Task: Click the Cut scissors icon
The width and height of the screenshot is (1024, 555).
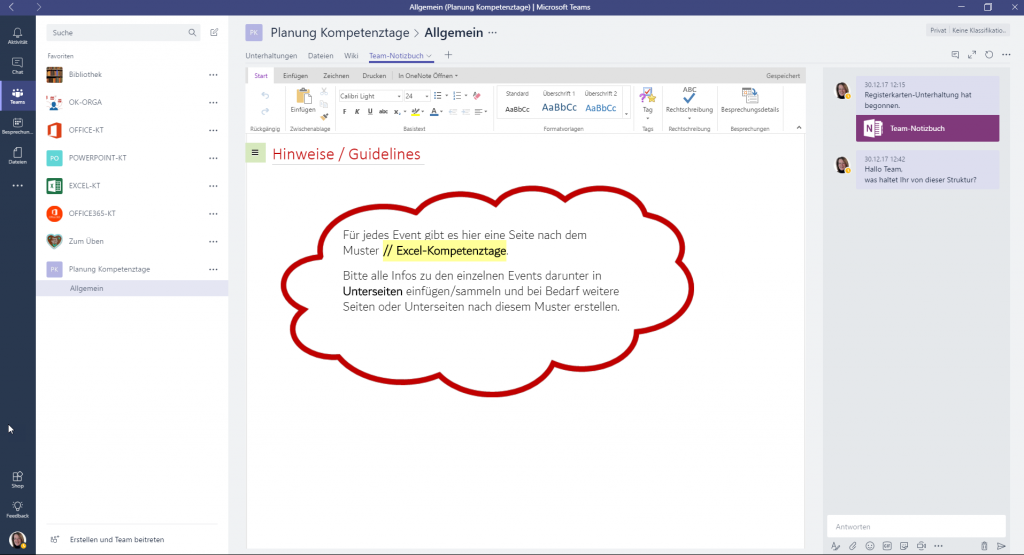Action: pyautogui.click(x=324, y=91)
